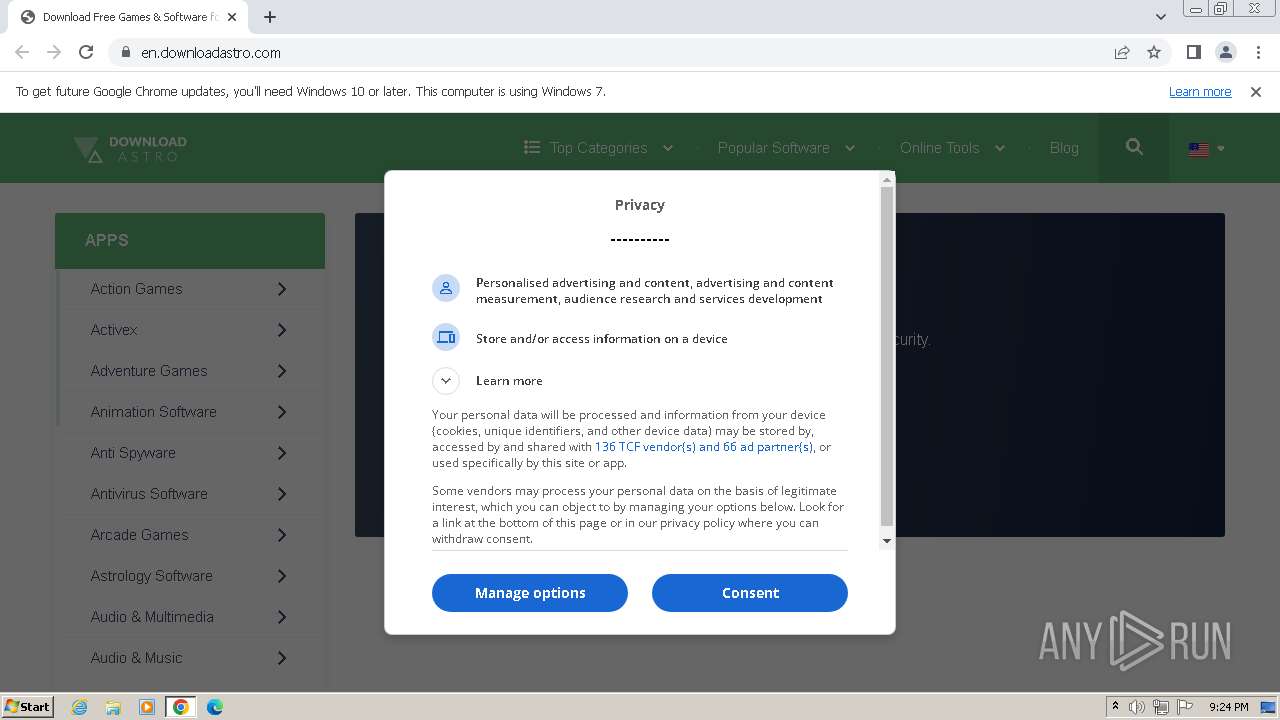The height and width of the screenshot is (720, 1280).
Task: Open a new tab
Action: tap(269, 17)
